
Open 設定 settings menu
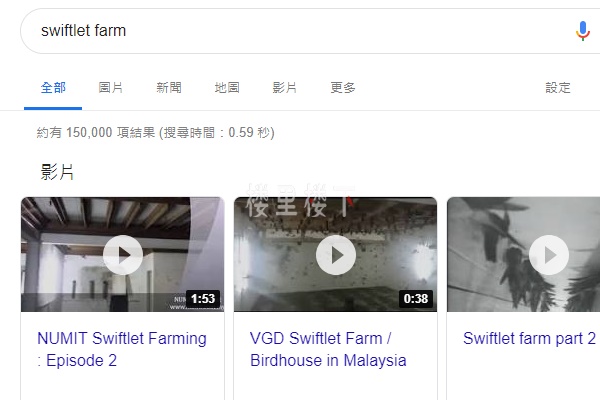(x=558, y=88)
